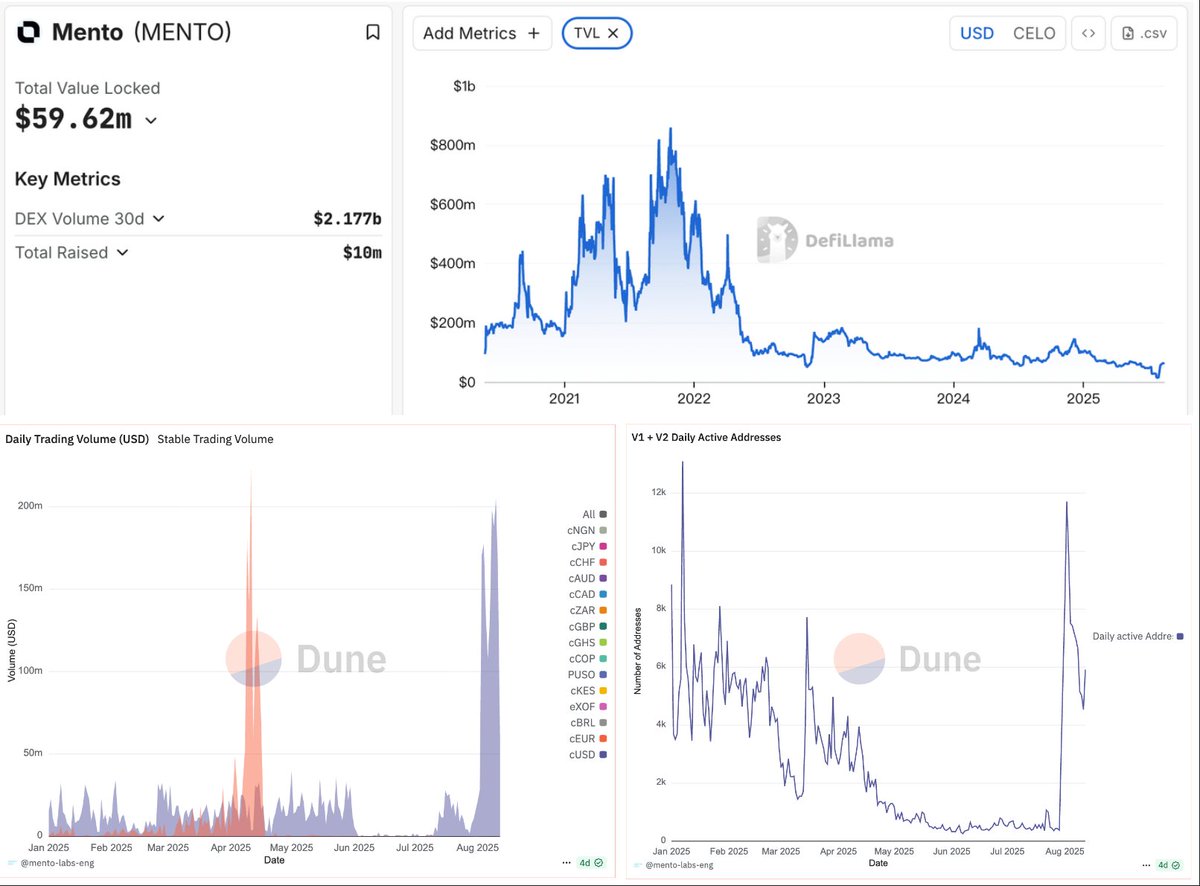
Task: Click the $800m label on the TVL axis
Action: (x=454, y=146)
